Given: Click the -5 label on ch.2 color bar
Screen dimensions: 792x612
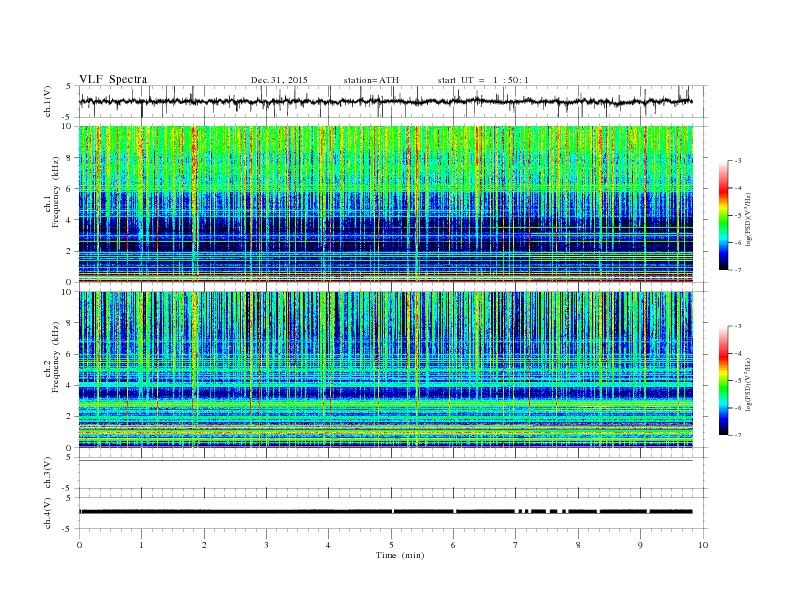Looking at the screenshot, I should 738,381.
